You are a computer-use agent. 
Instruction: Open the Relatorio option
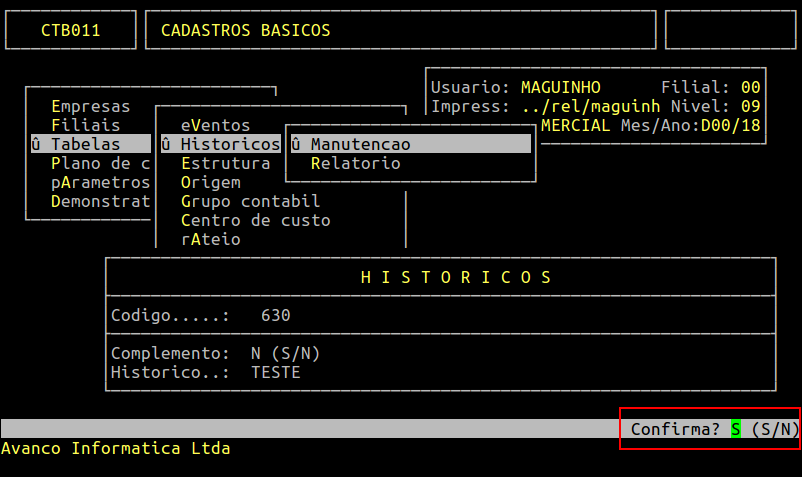(355, 163)
